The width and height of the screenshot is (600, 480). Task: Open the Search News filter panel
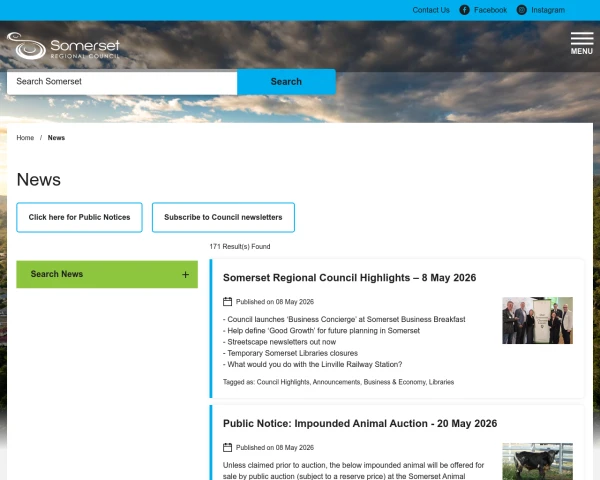point(107,274)
